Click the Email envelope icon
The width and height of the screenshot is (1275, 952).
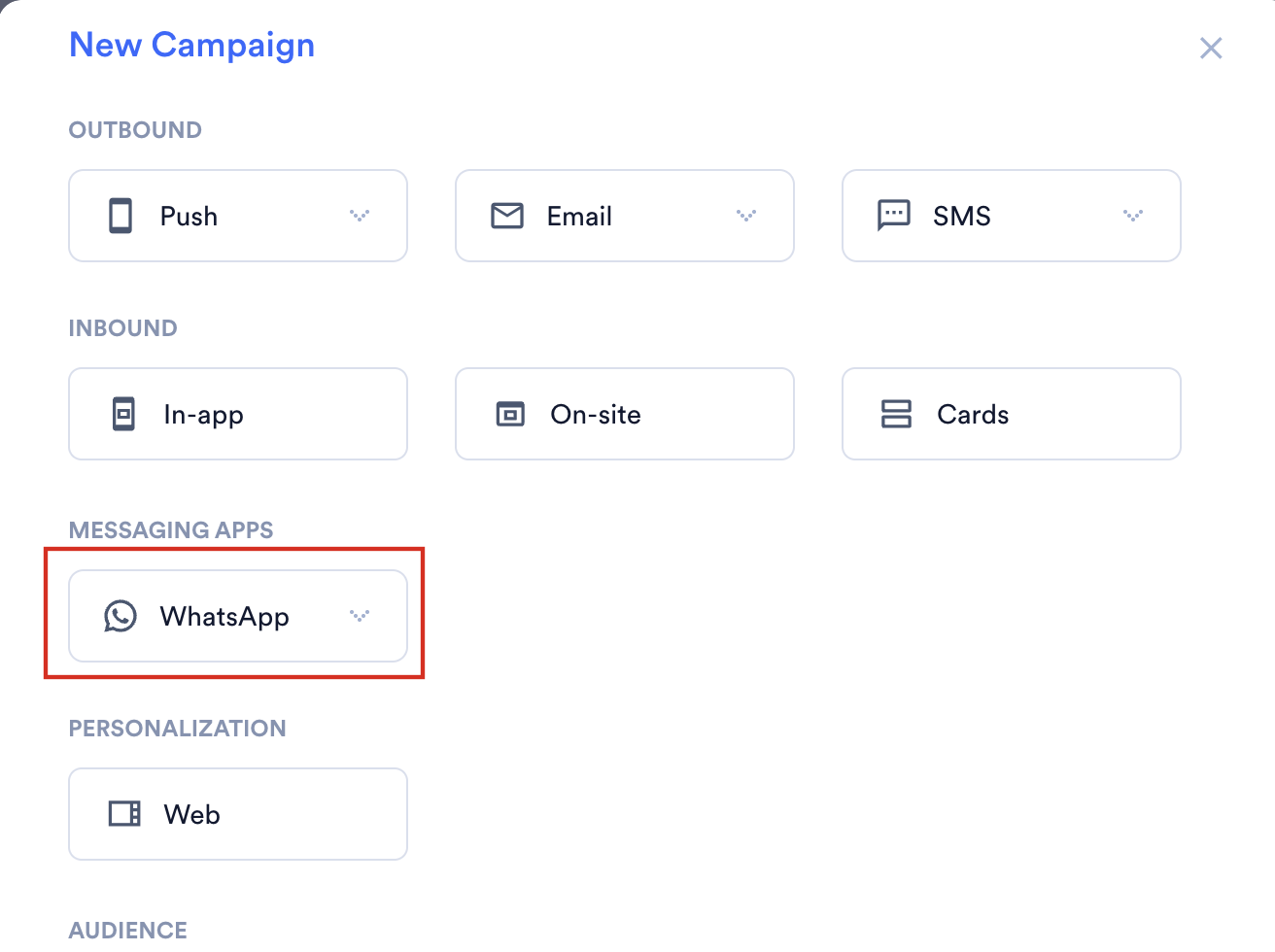point(507,216)
